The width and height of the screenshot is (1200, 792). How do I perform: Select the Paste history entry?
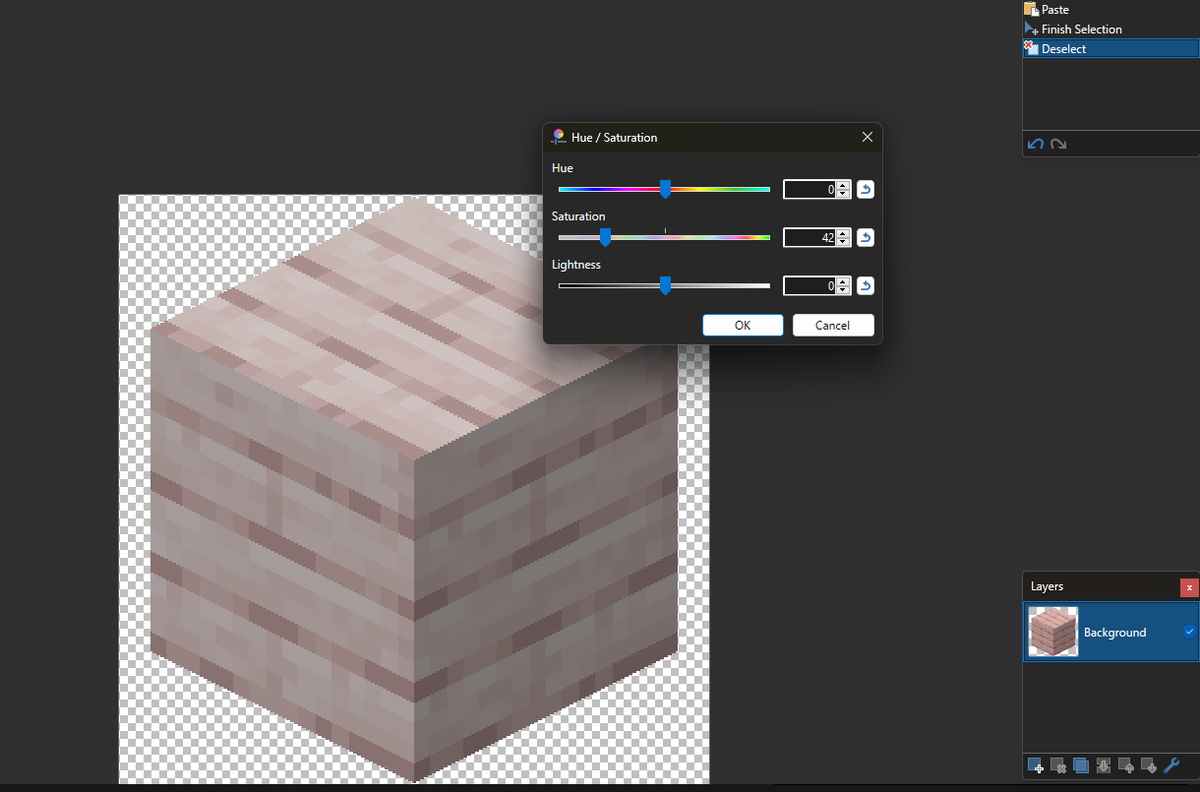pyautogui.click(x=1111, y=9)
